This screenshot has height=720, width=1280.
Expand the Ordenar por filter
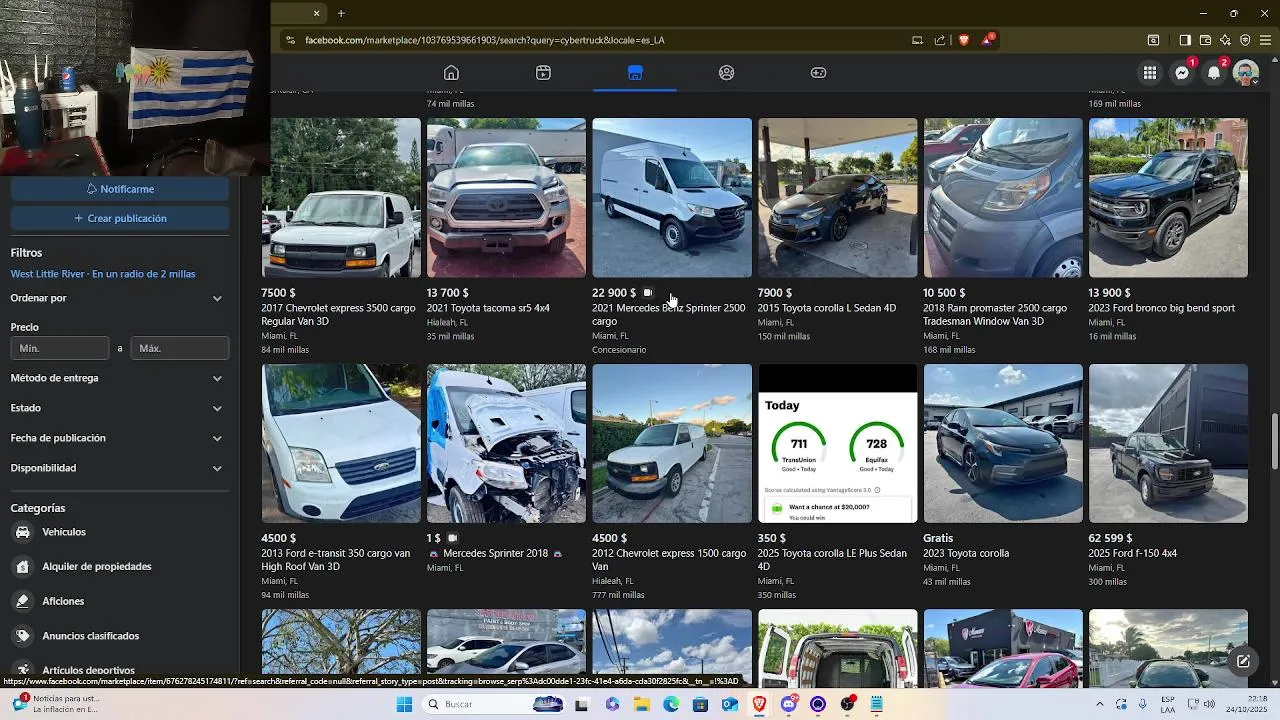click(x=118, y=298)
